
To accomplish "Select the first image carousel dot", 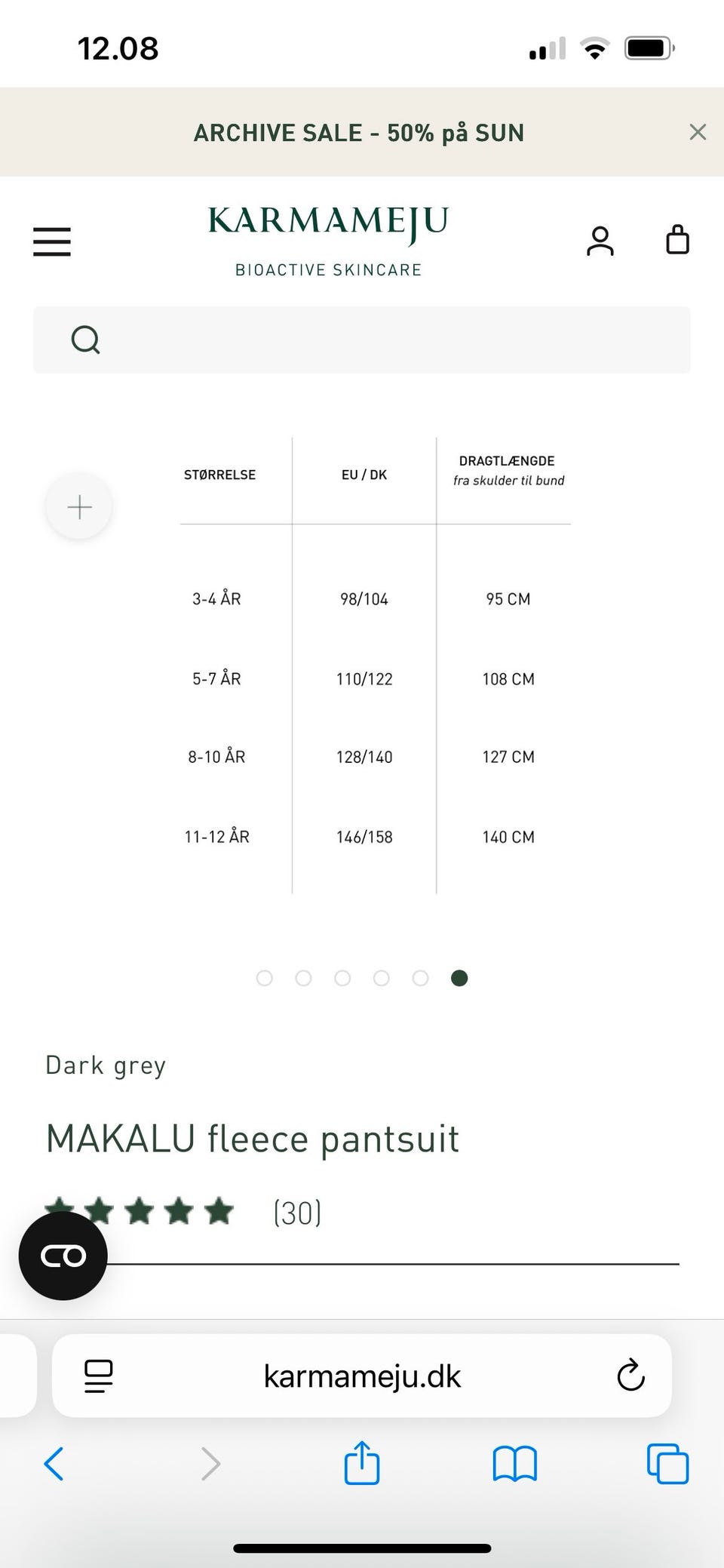I will 265,978.
